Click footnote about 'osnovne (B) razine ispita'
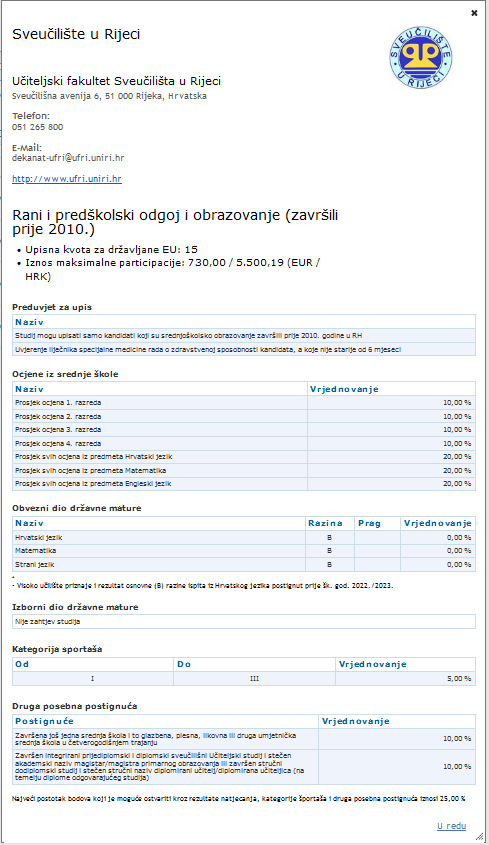Viewport: 489px width, 845px height. click(x=202, y=585)
